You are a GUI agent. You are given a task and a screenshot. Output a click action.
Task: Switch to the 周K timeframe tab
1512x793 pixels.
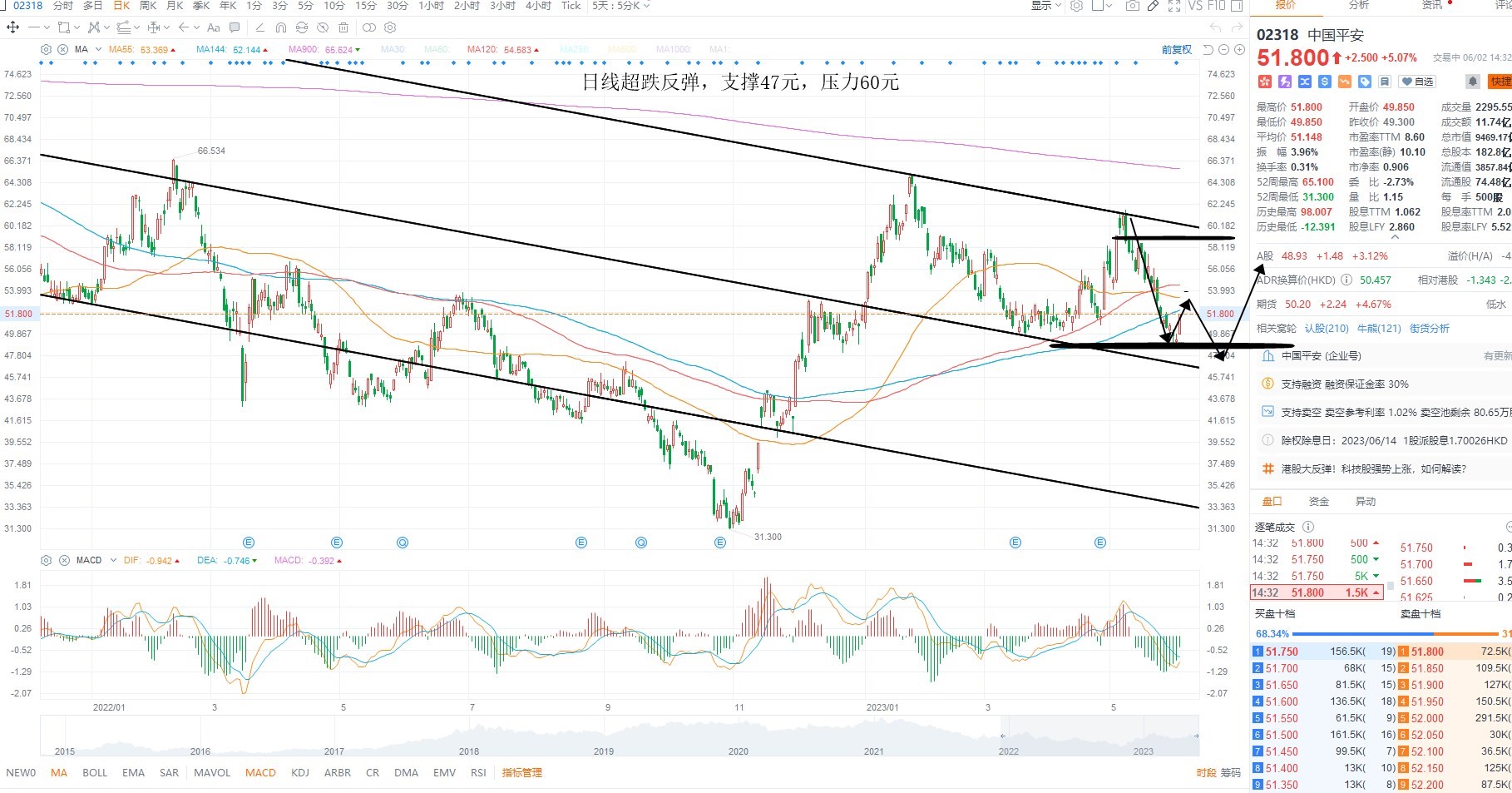[148, 6]
